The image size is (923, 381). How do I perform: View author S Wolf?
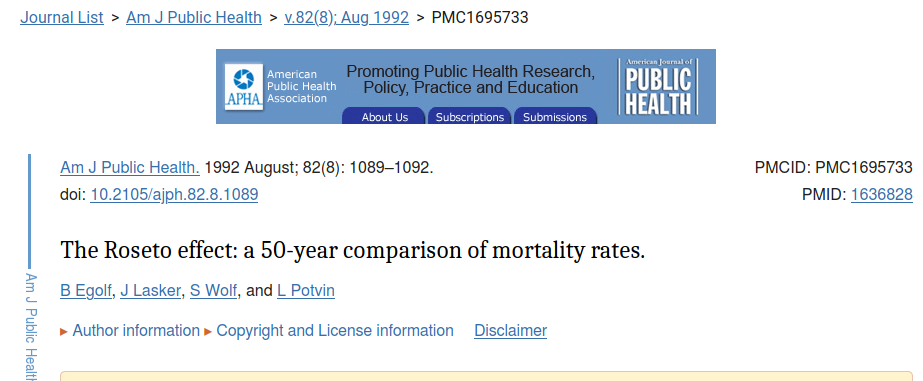click(214, 291)
